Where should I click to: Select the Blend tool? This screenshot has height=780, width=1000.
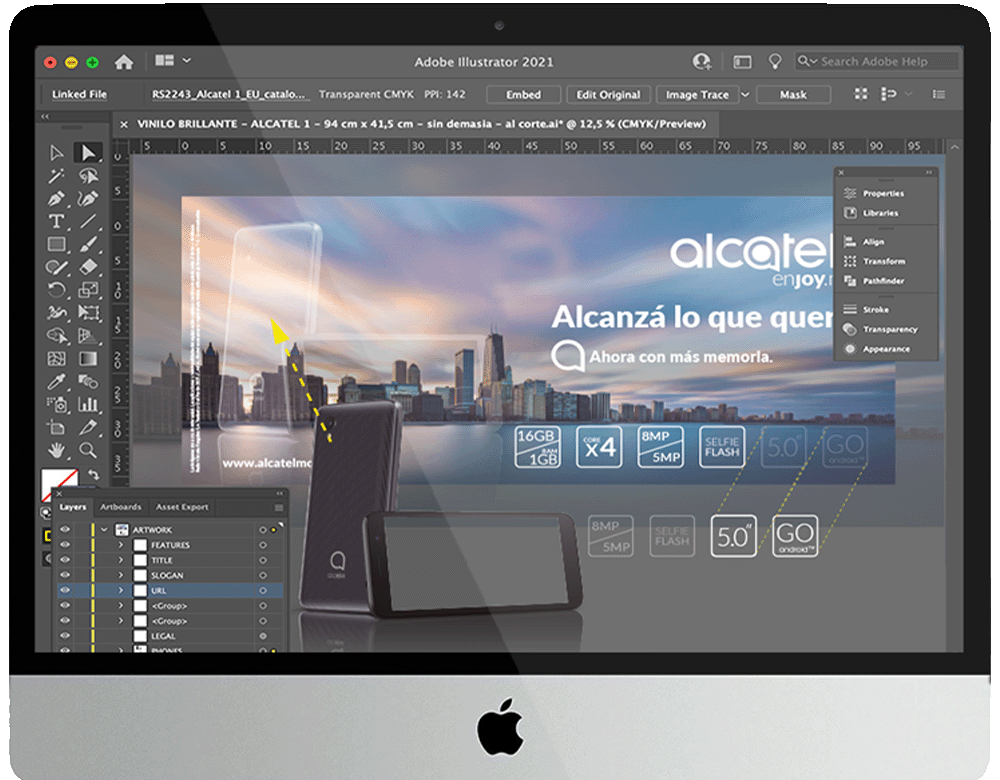[x=88, y=382]
